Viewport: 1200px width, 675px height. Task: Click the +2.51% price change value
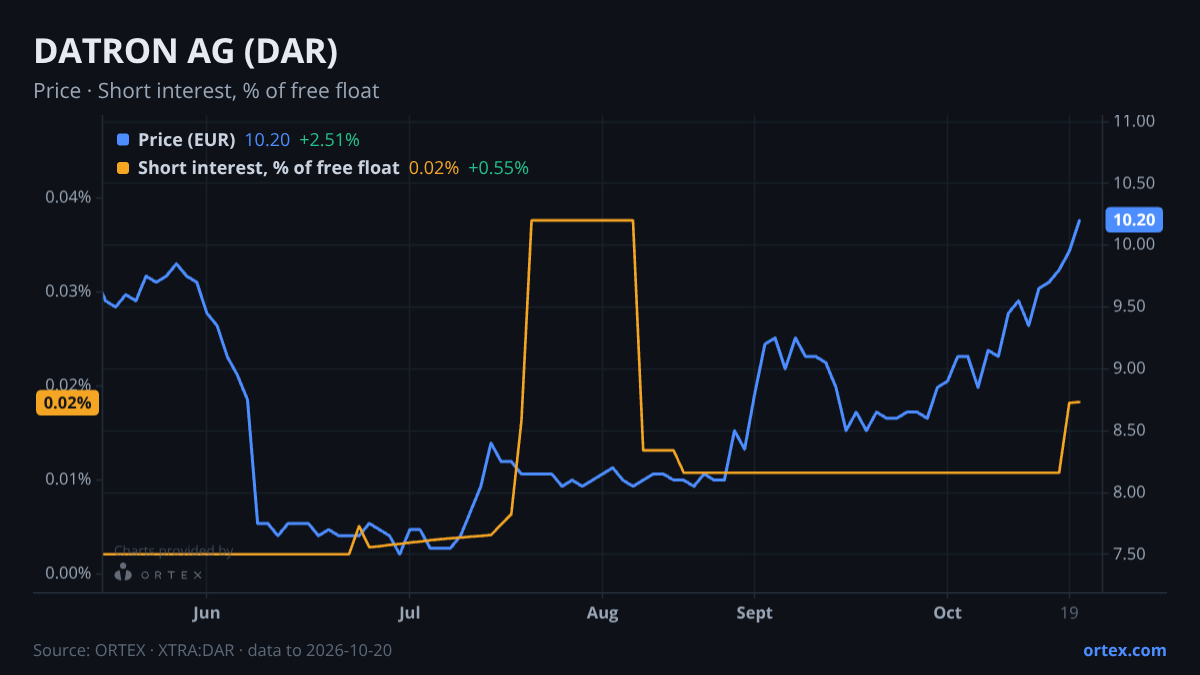pos(330,139)
